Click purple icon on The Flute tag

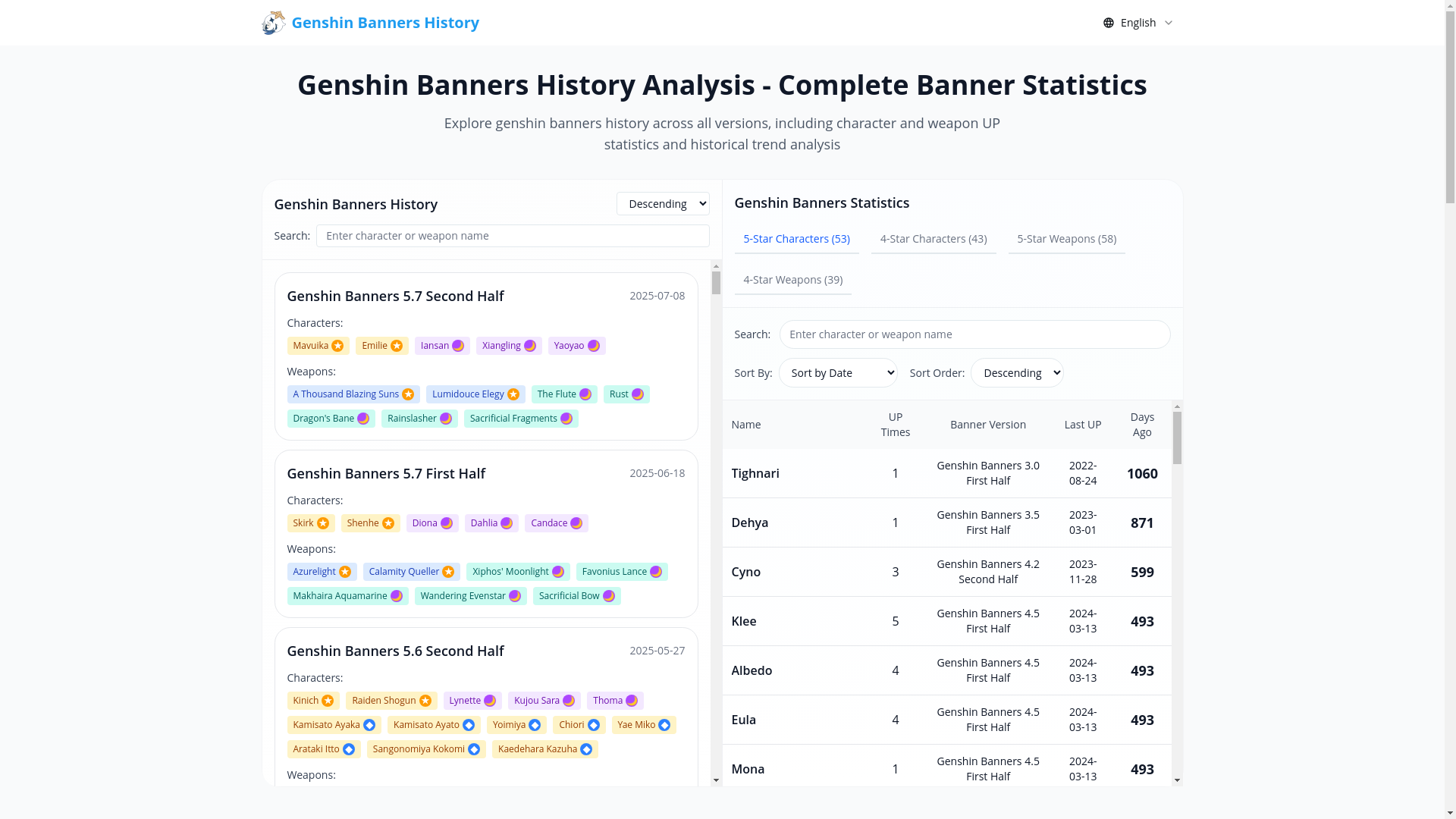[585, 394]
